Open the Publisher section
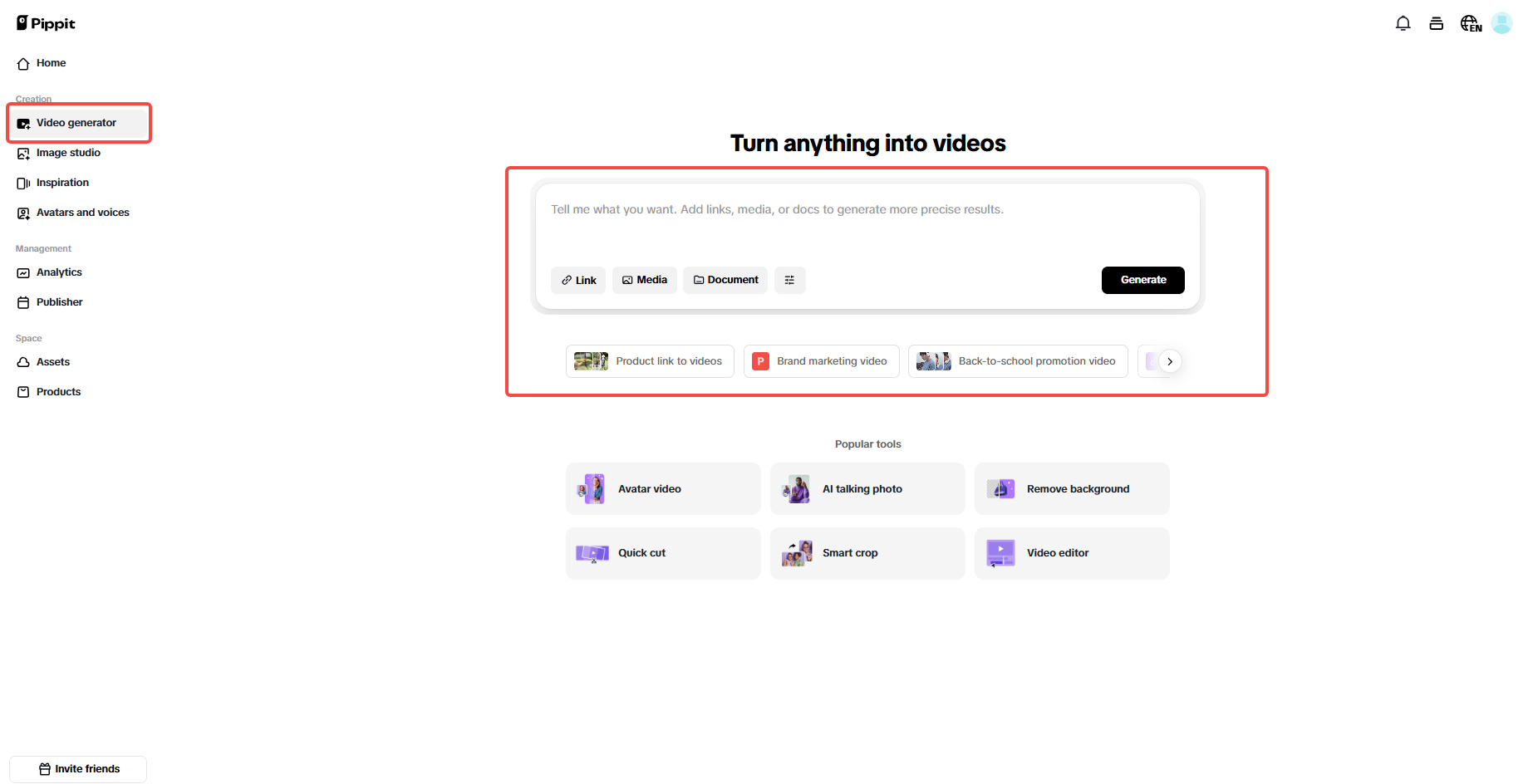Screen dimensions: 1528x784 [x=58, y=301]
